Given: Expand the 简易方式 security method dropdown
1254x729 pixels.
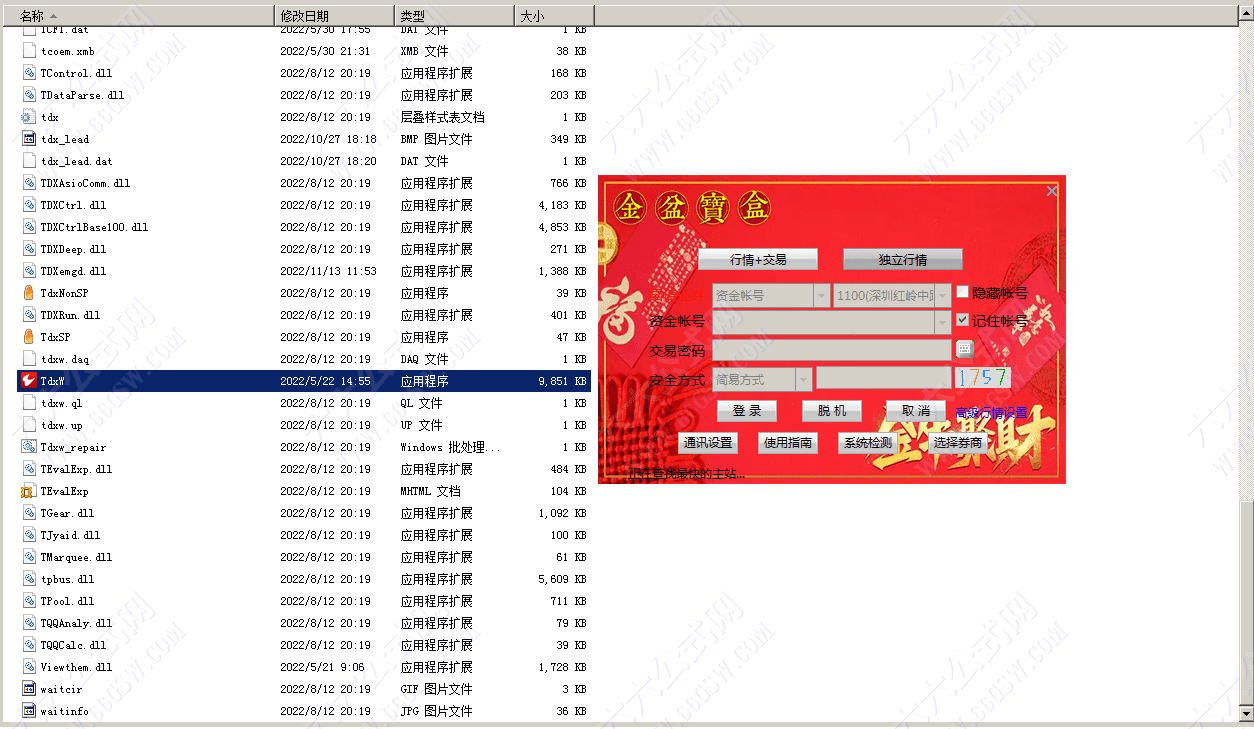Looking at the screenshot, I should [805, 378].
